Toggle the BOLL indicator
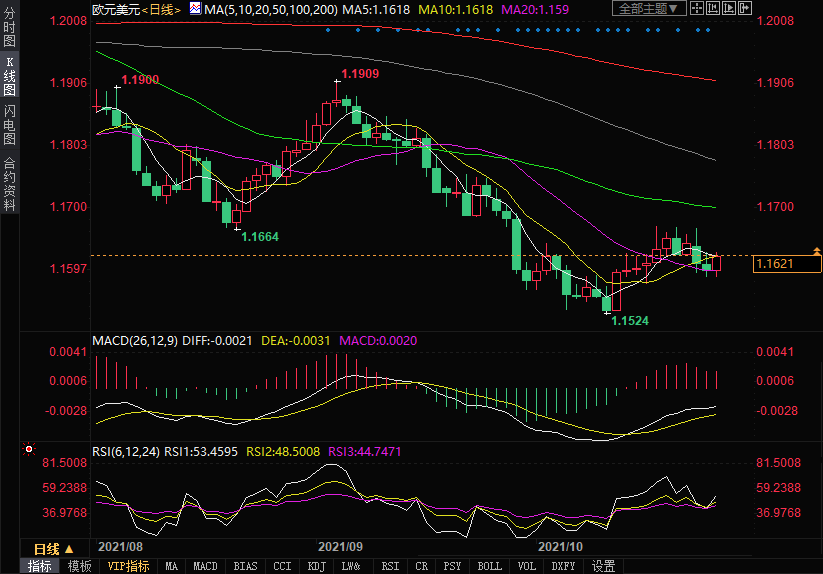This screenshot has width=823, height=574. [x=489, y=566]
